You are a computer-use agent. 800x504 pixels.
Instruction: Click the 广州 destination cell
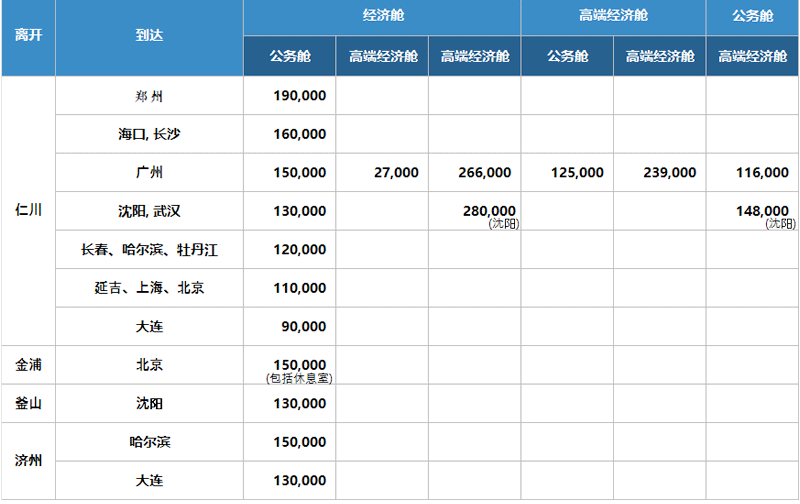click(149, 172)
